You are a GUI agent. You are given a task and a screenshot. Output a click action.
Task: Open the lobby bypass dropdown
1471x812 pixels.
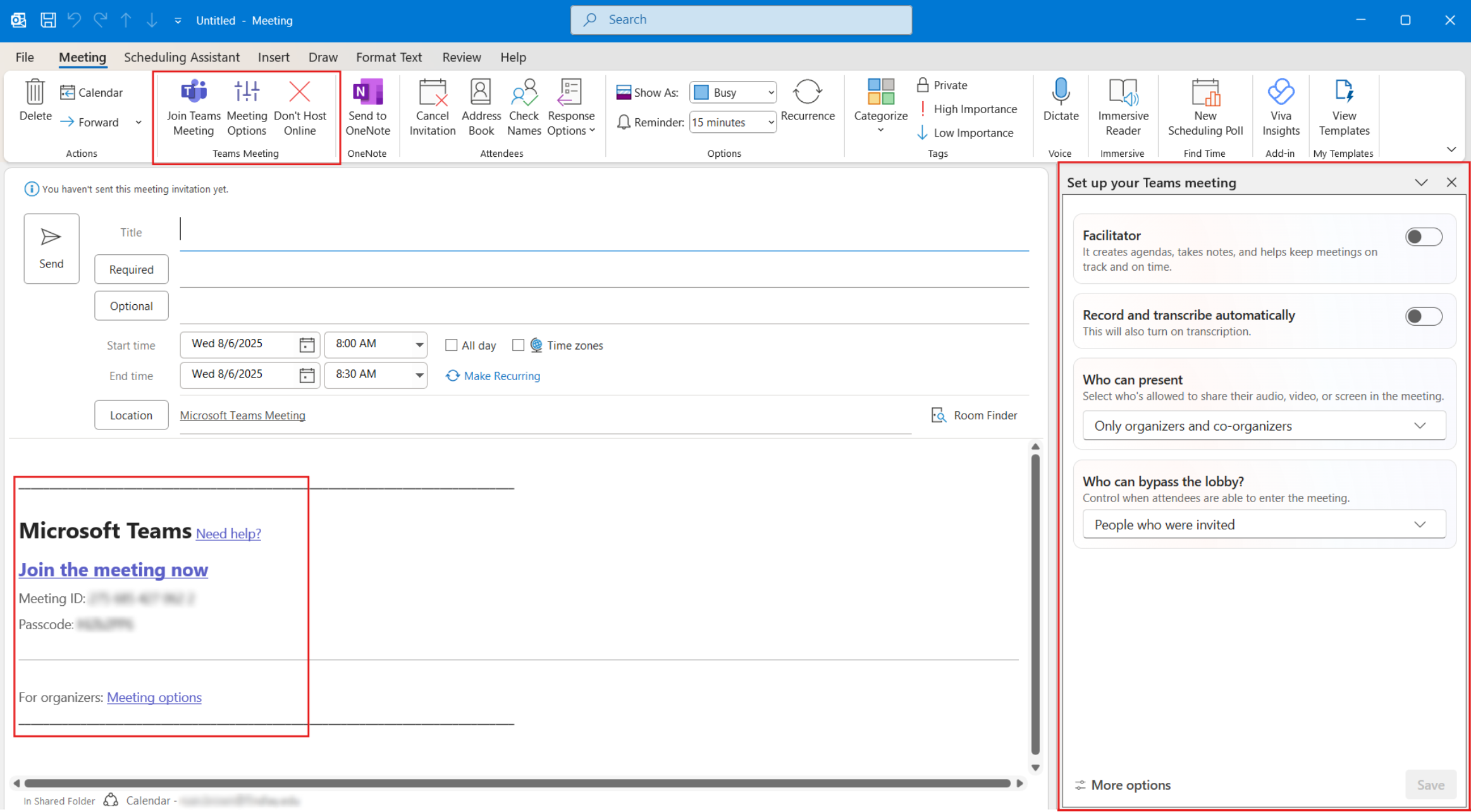pos(1264,525)
